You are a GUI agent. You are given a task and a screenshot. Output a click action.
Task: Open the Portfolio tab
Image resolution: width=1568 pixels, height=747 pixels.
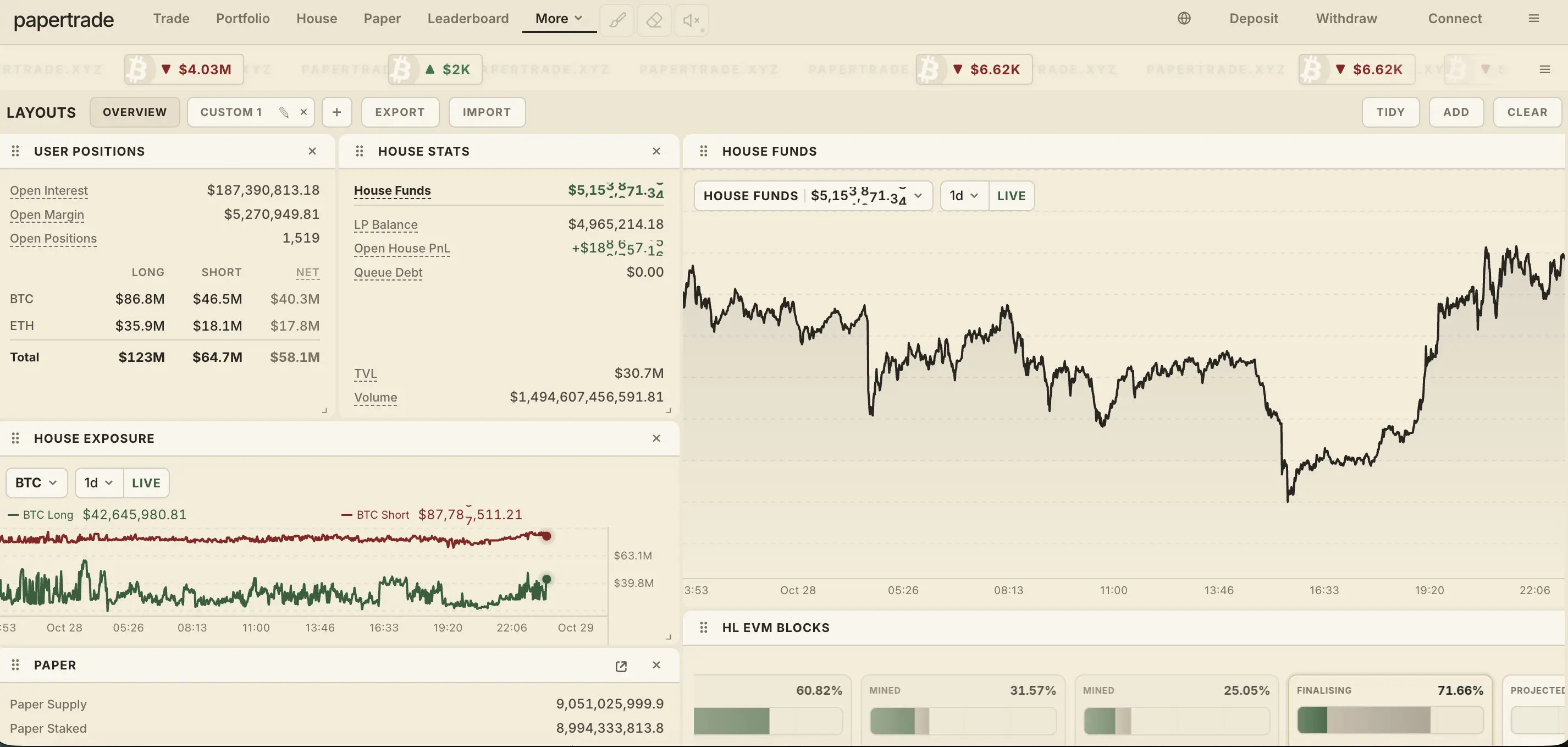(242, 18)
